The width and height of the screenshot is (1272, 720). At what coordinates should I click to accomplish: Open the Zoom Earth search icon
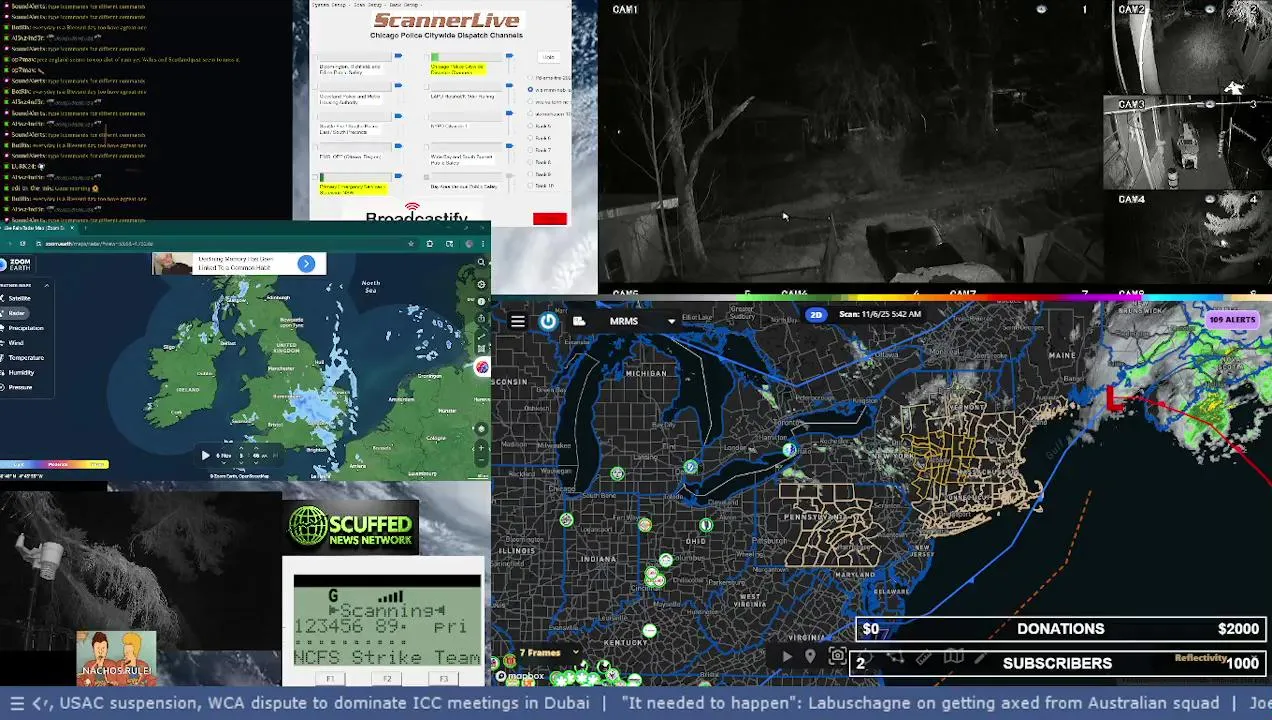click(x=481, y=262)
